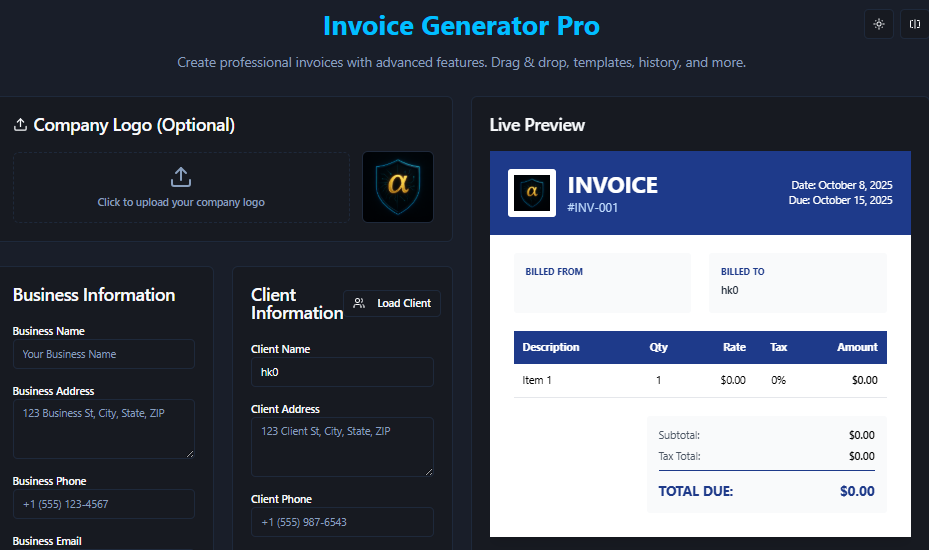
Task: Click the INVOICE heading in preview
Action: pos(612,186)
